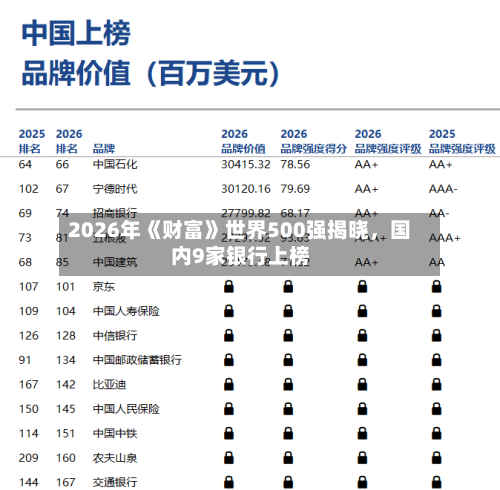
Task: Click the AA 2025 rating for 中国建筑
Action: tap(437, 262)
